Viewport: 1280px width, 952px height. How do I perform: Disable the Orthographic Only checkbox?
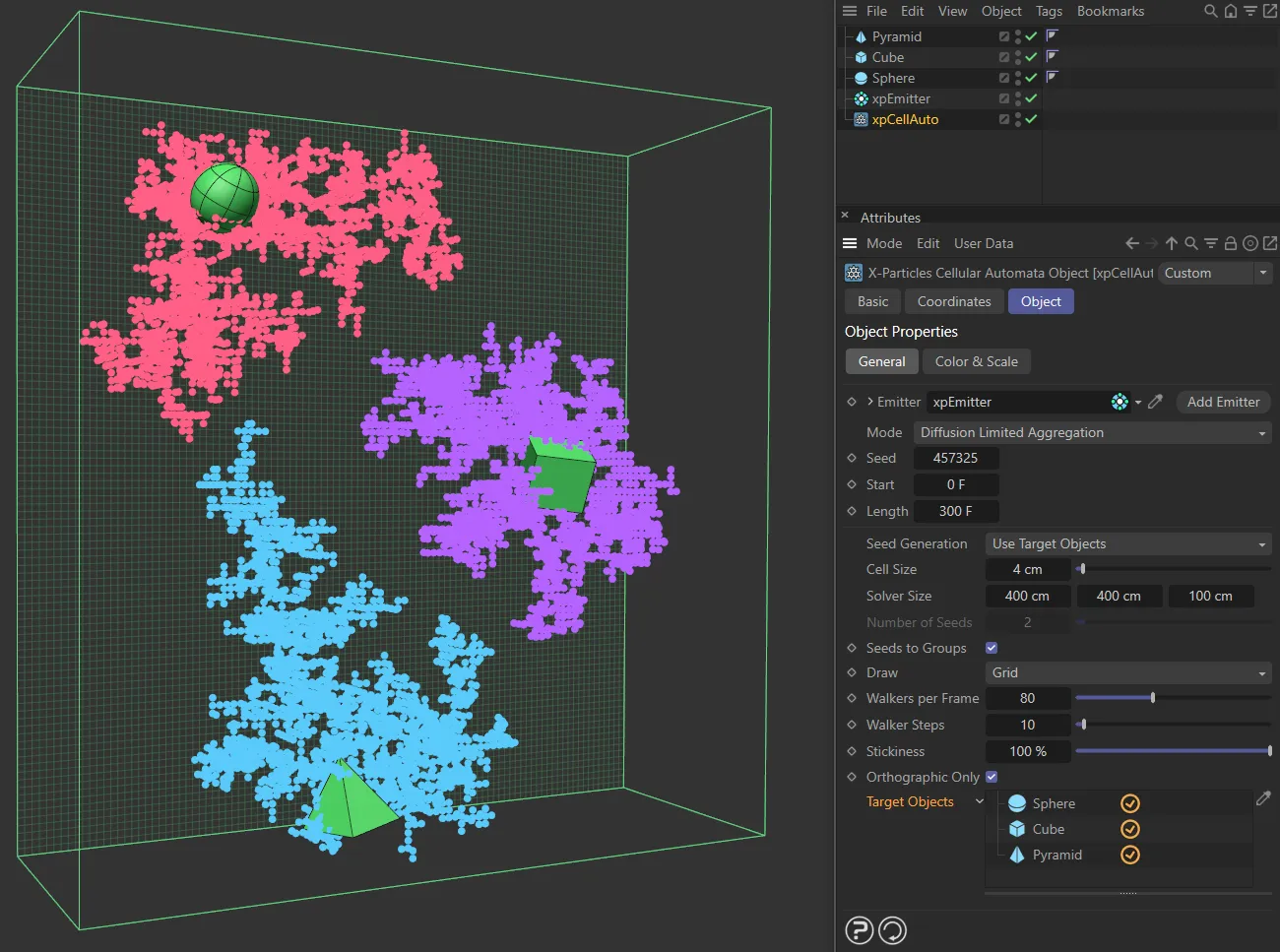(993, 777)
